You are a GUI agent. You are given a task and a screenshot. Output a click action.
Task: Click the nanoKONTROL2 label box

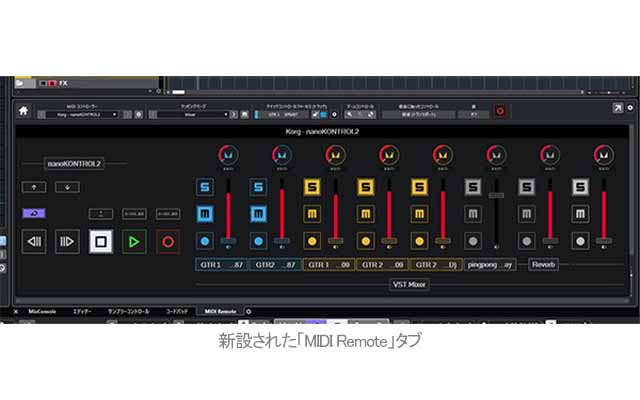pyautogui.click(x=74, y=164)
